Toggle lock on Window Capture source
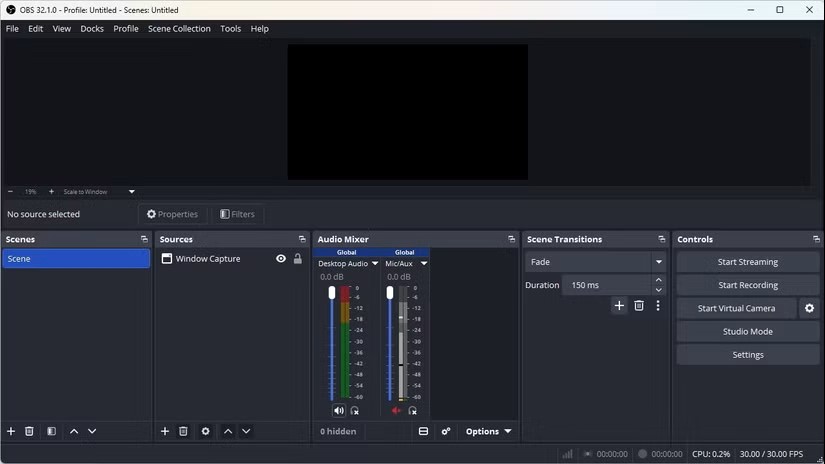825x464 pixels. click(297, 258)
